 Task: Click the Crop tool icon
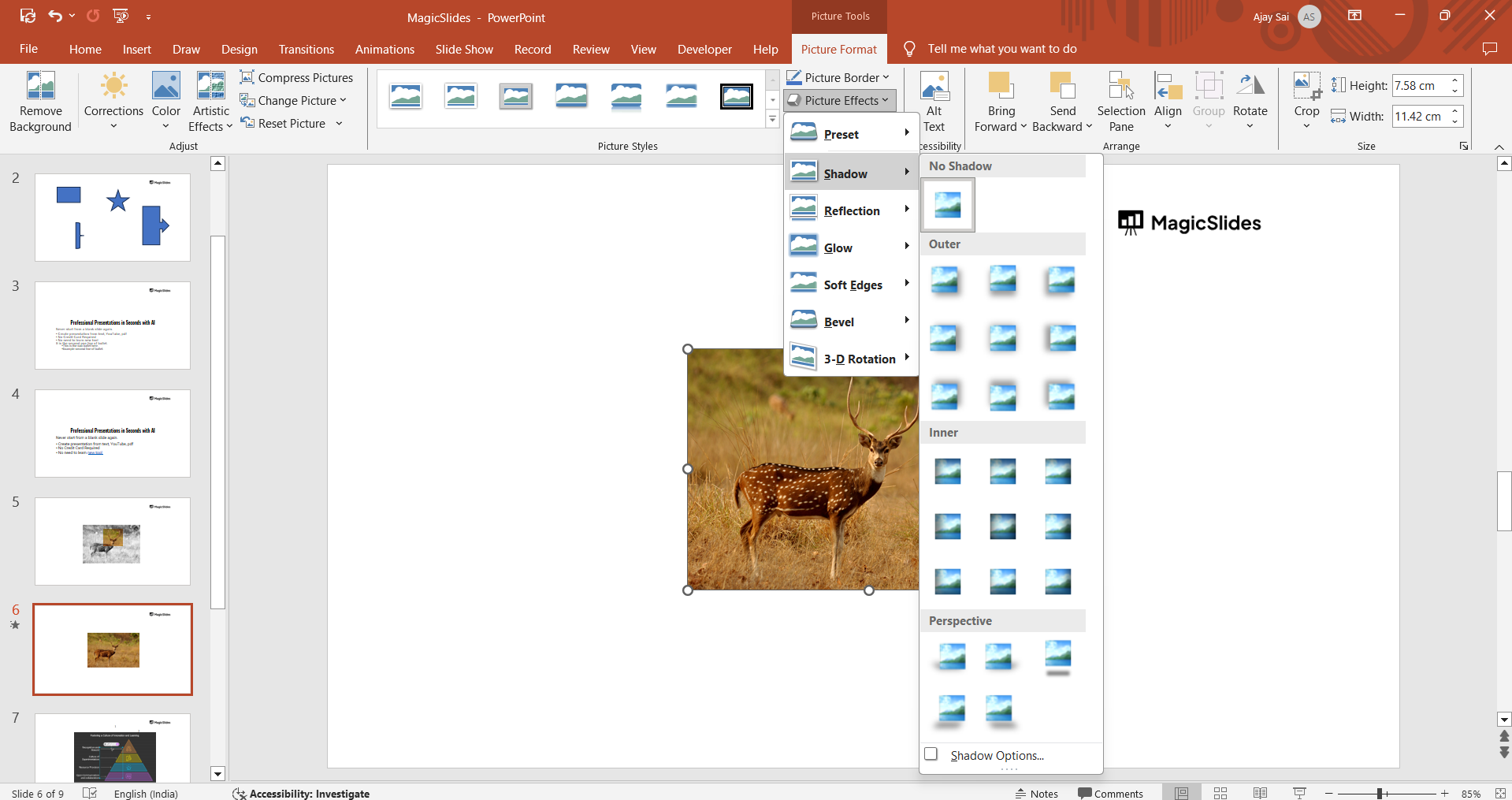click(1306, 85)
